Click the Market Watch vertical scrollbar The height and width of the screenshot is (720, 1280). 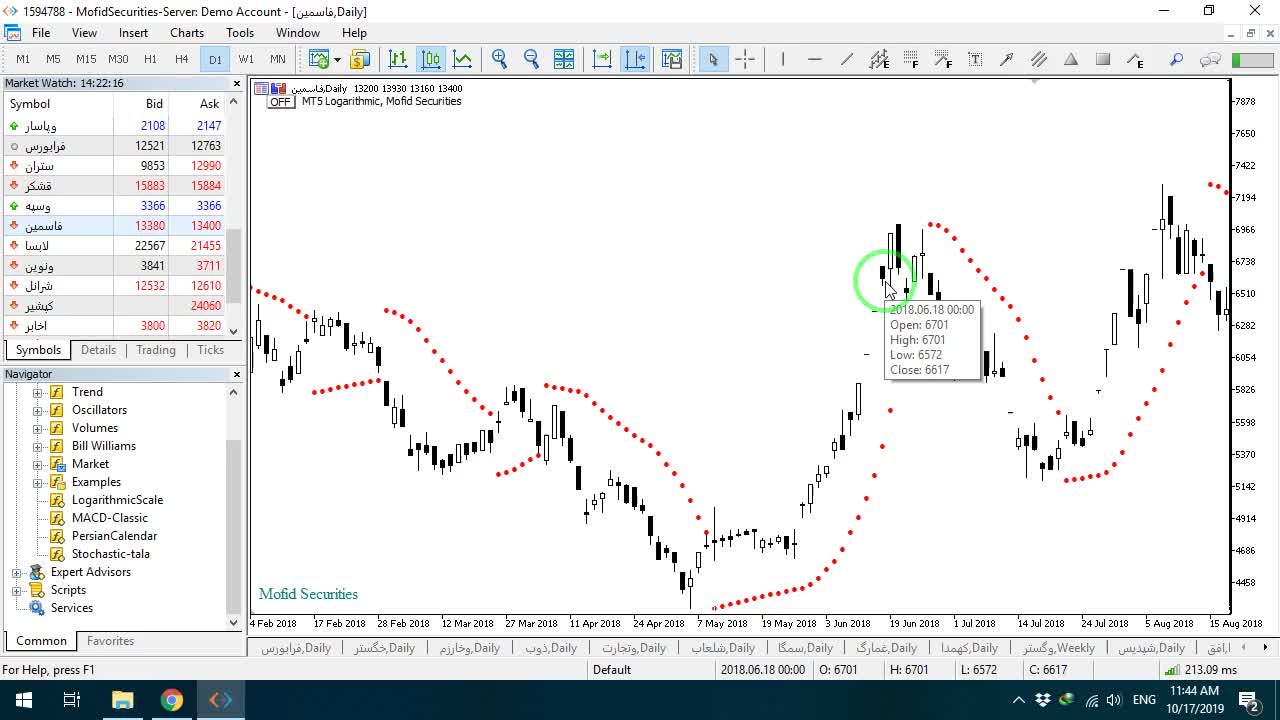tap(234, 217)
